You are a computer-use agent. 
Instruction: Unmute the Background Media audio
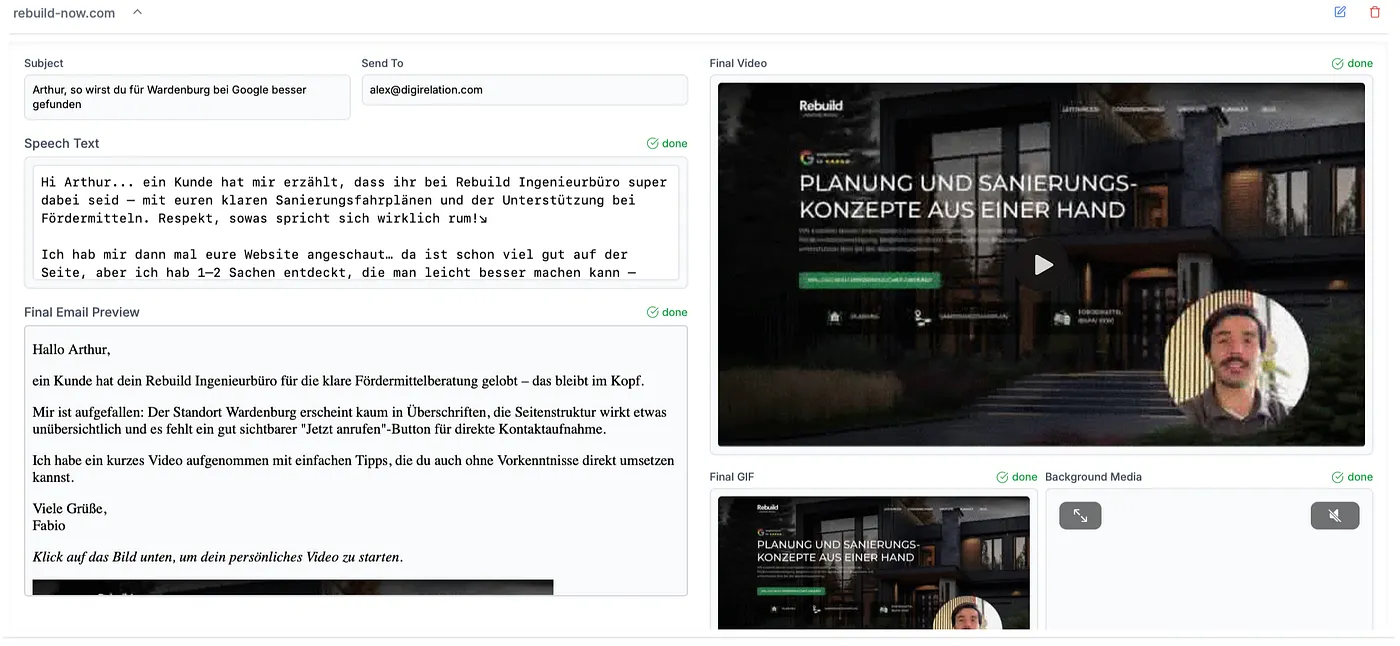(x=1334, y=515)
